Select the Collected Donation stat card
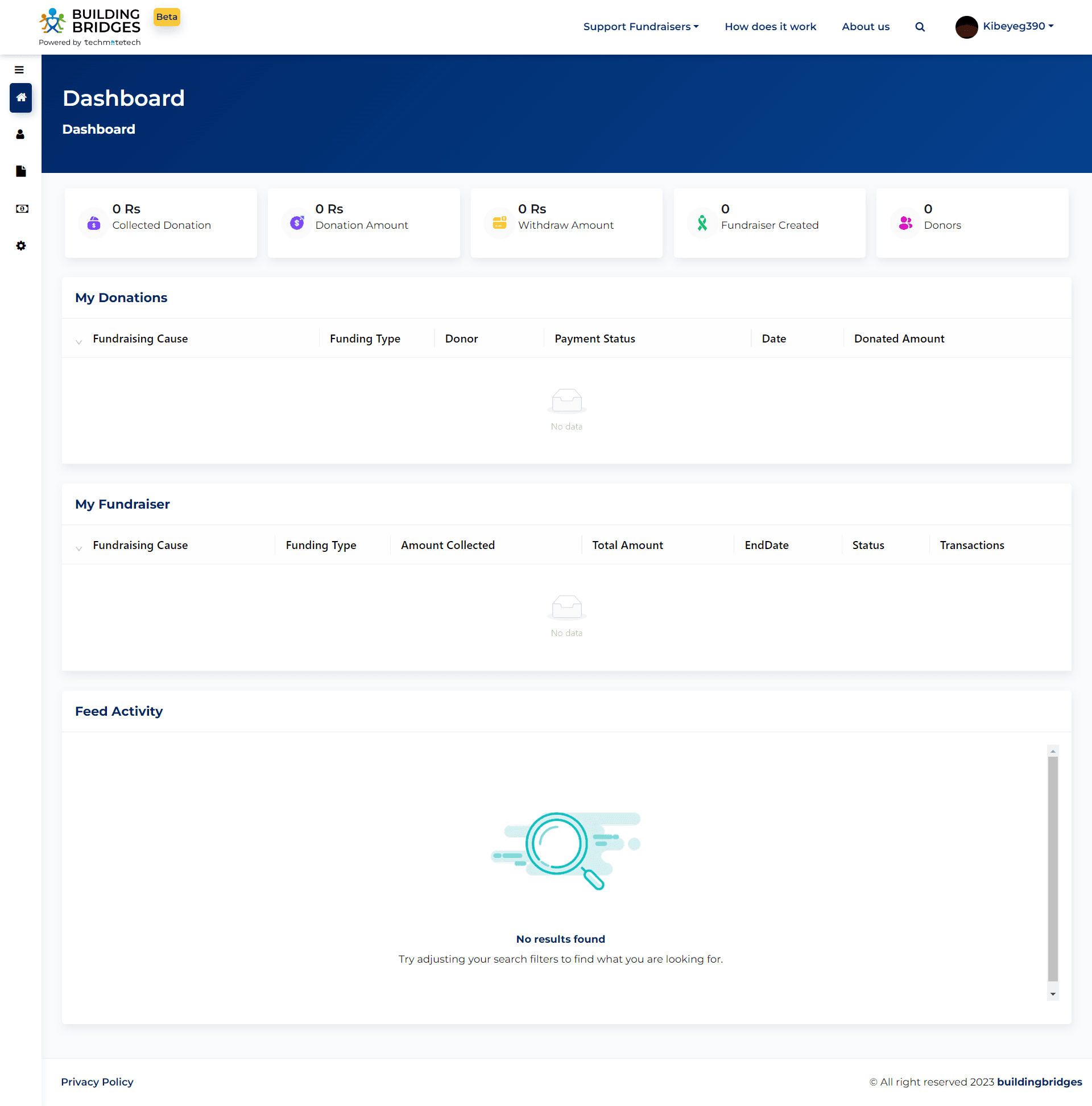1092x1106 pixels. [161, 223]
